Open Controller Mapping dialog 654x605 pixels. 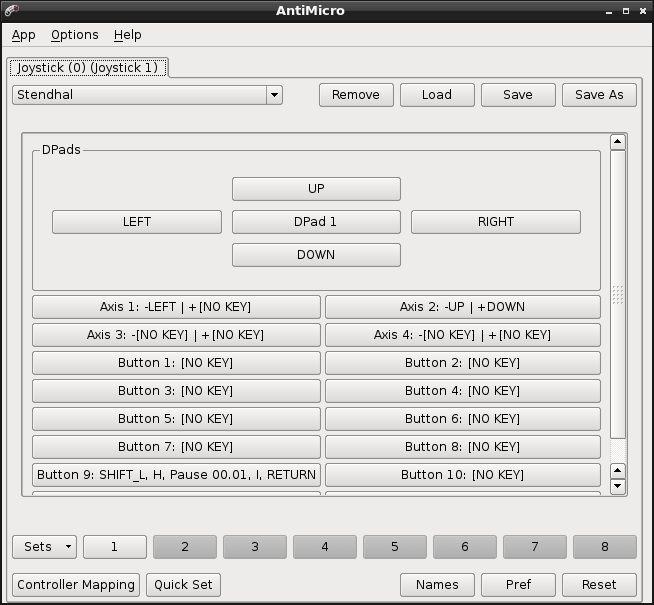pyautogui.click(x=76, y=585)
